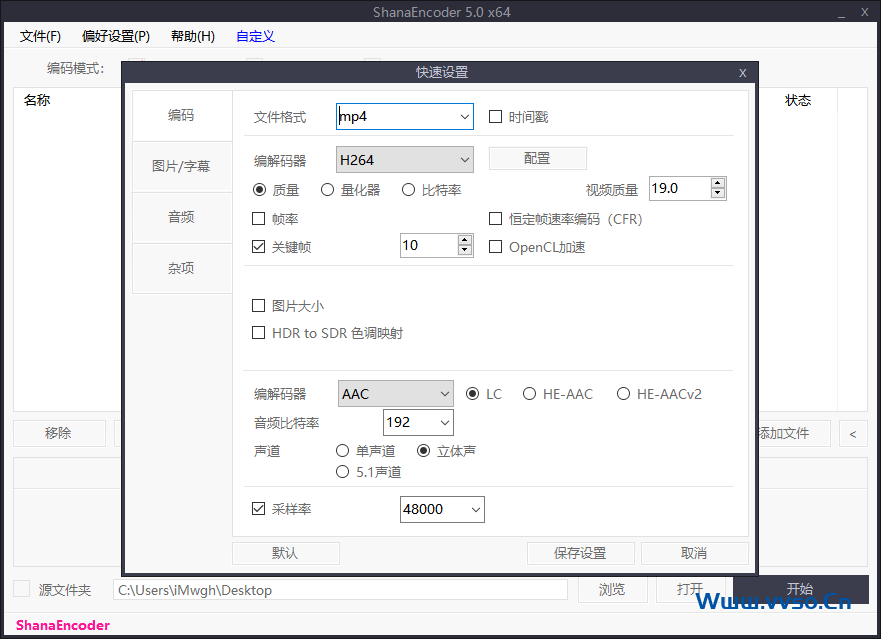Click the 保存设置 button
This screenshot has height=639, width=881.
click(580, 553)
